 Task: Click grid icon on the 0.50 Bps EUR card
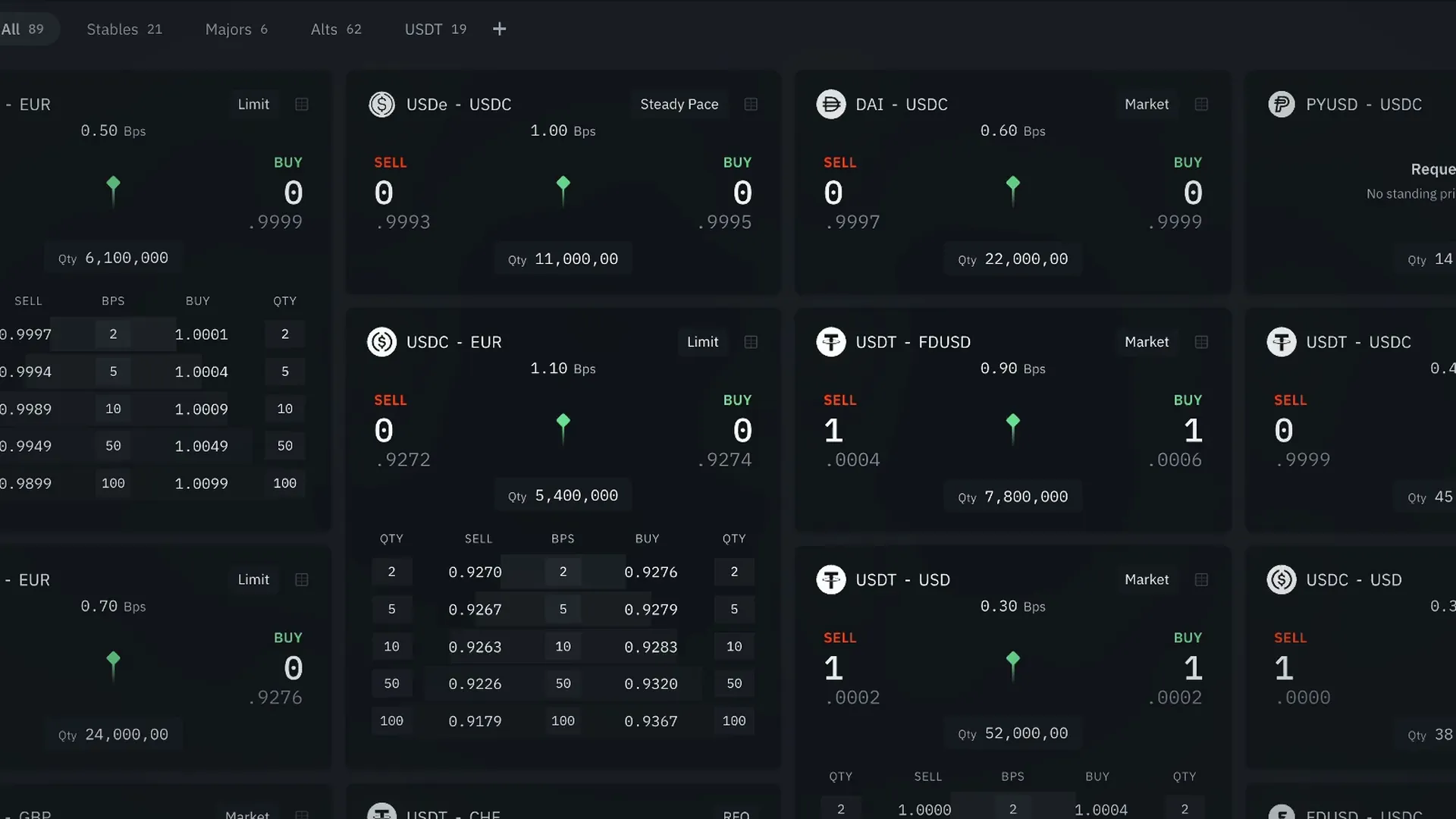coord(302,105)
